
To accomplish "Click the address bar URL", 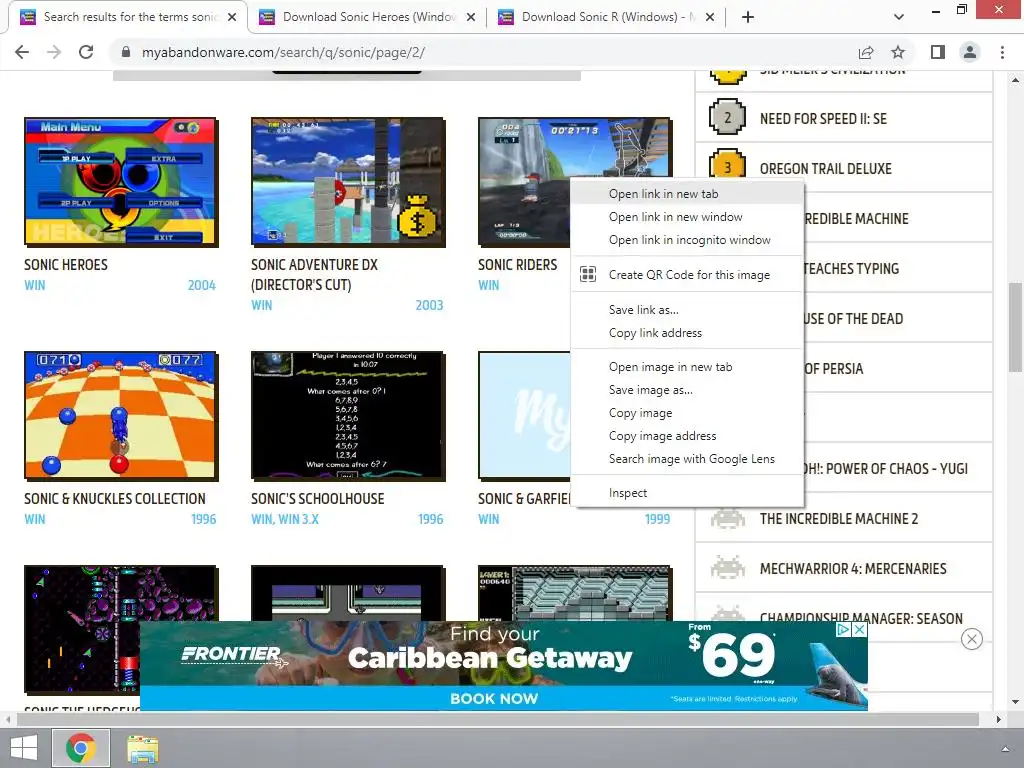I will coord(283,52).
